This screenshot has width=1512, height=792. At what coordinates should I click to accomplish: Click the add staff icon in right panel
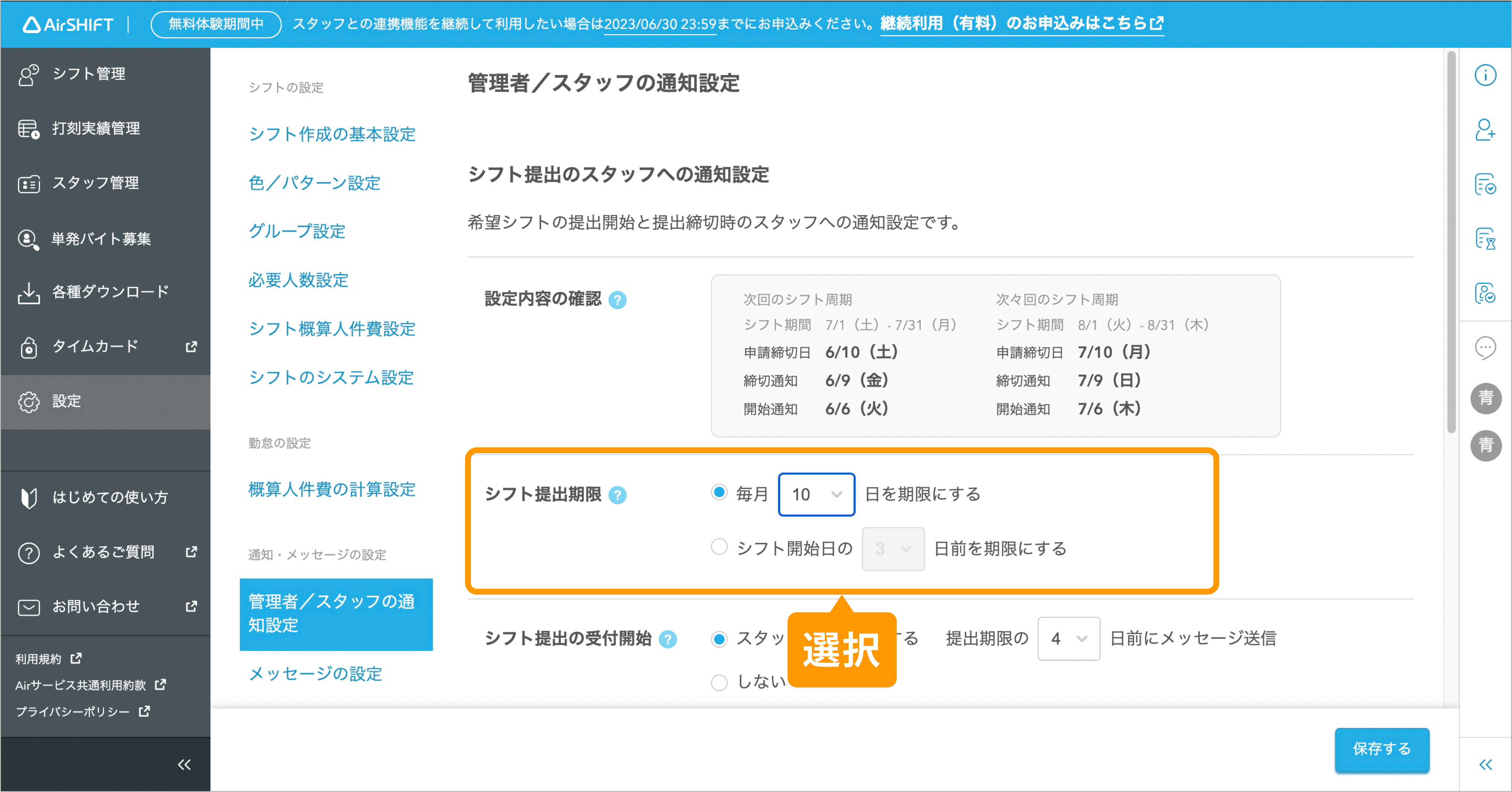[1486, 130]
